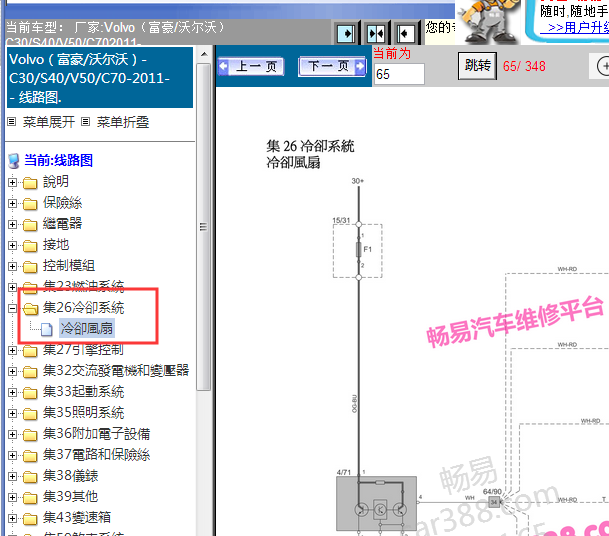This screenshot has height=536, width=609.
Task: Click the 集36附加電子設備 folder icon
Action: click(x=30, y=435)
